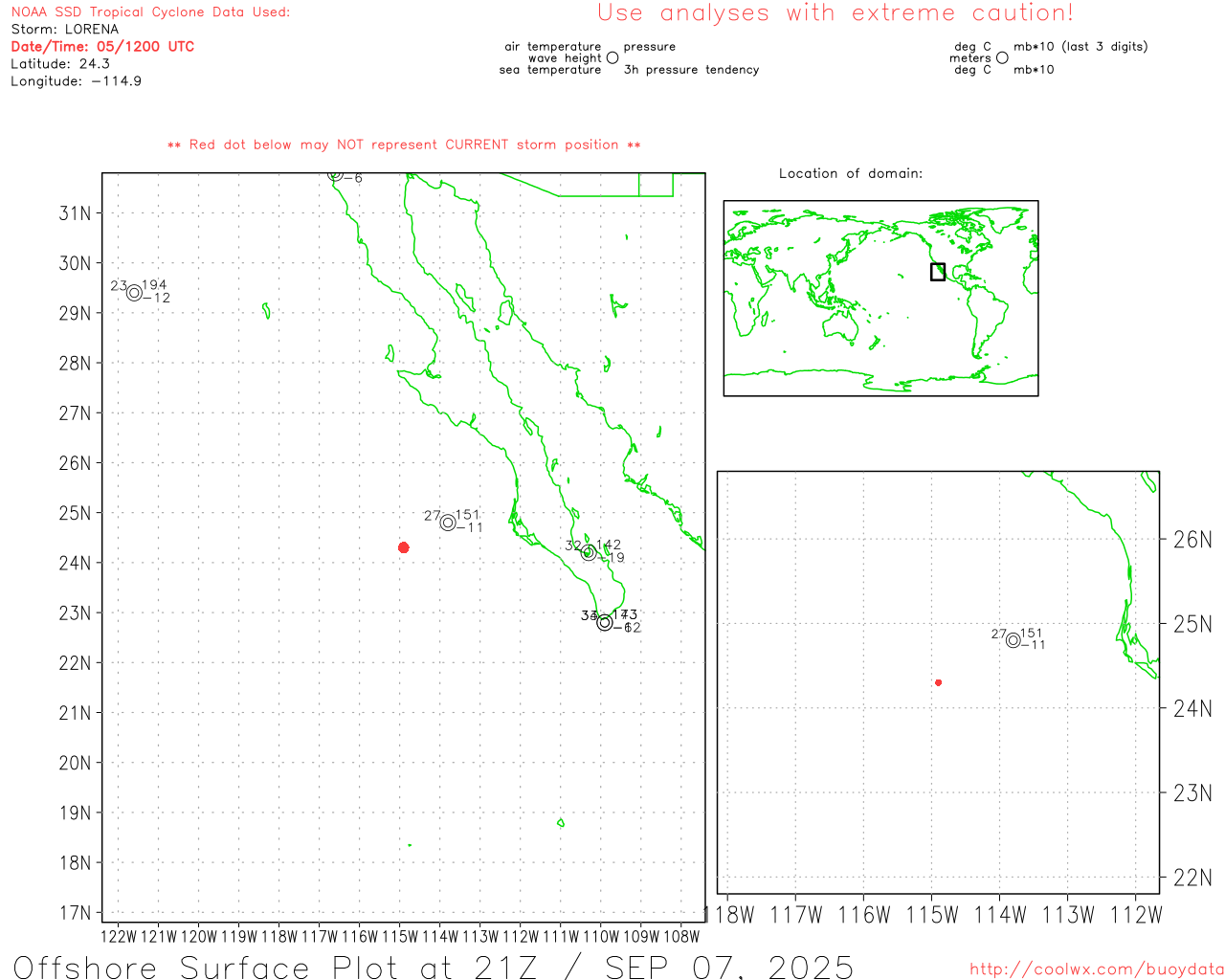Click 'Storm: LORENA' text

pos(65,30)
